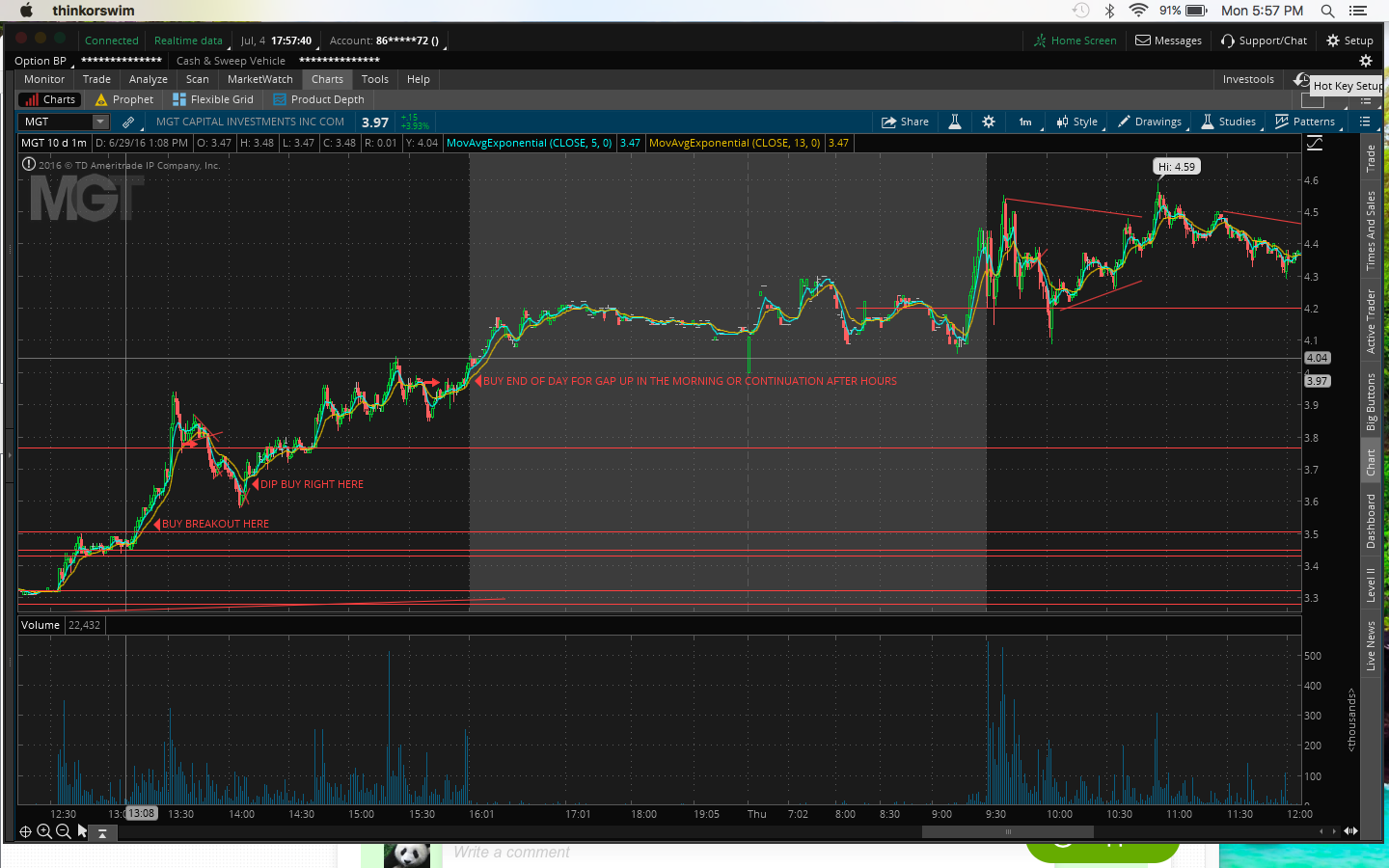Open the Investools tab
Viewport: 1389px width, 868px height.
pos(1248,79)
